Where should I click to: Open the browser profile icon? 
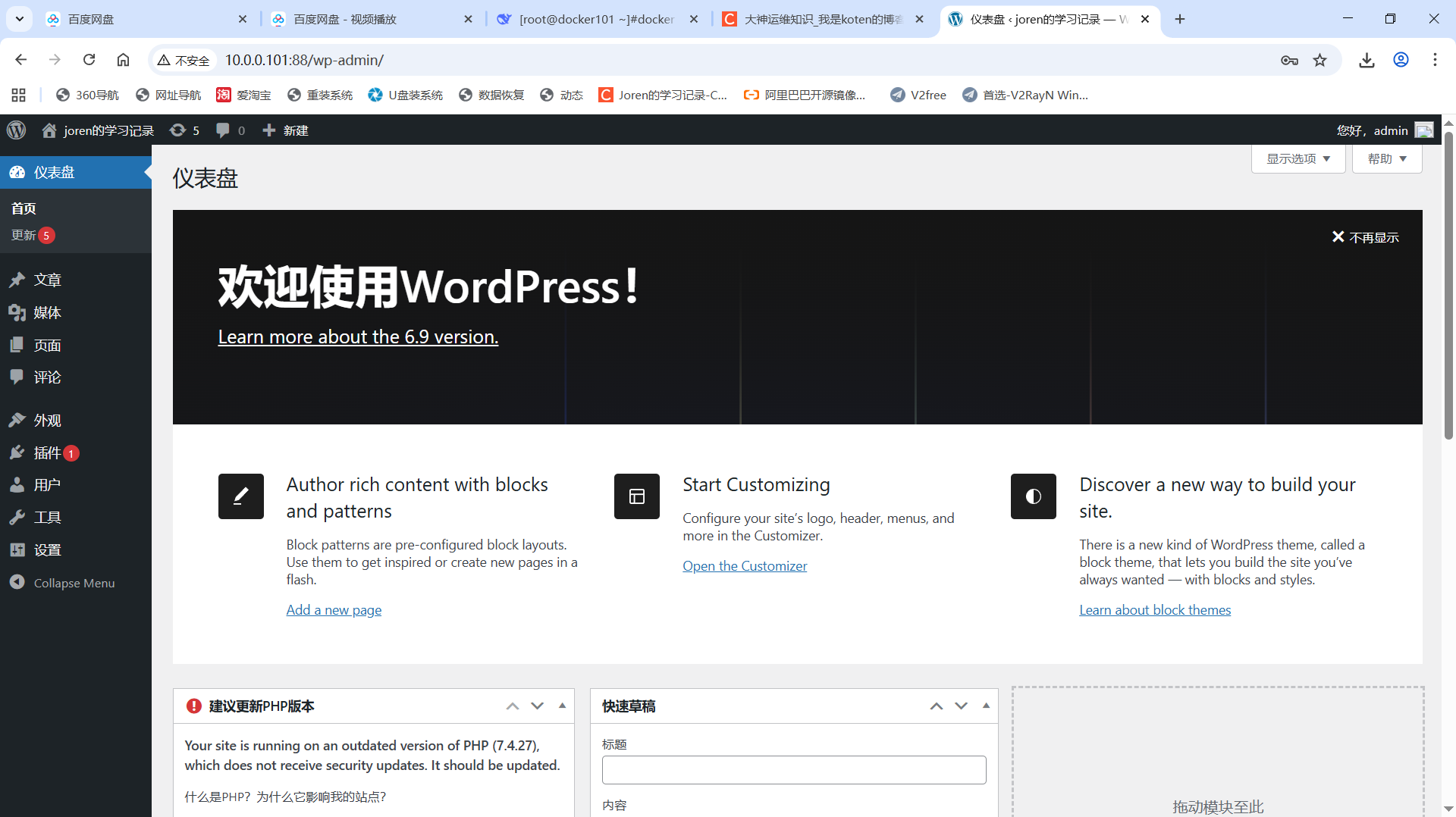click(1401, 60)
